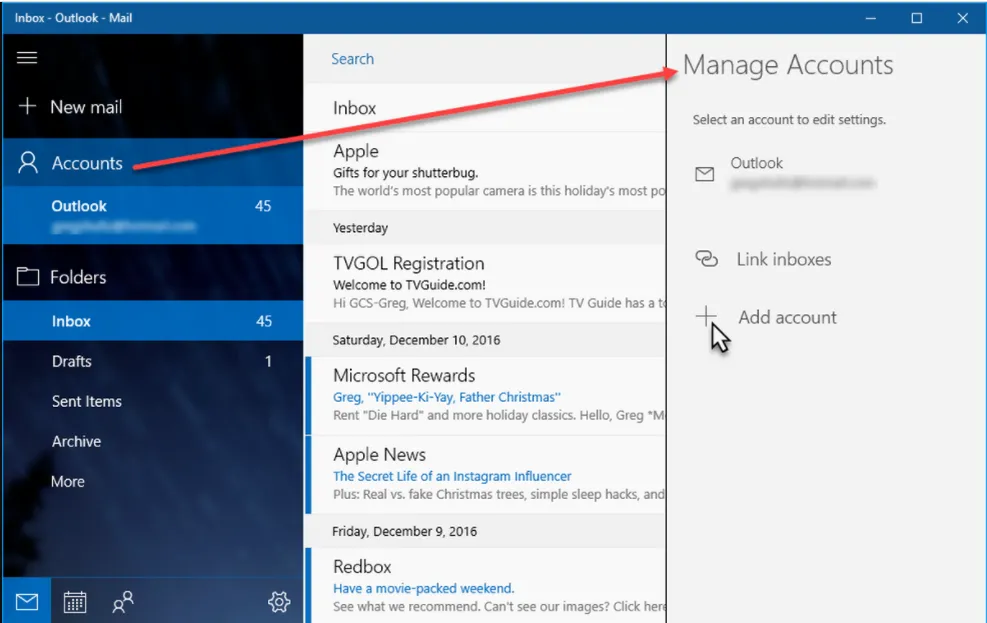987x623 pixels.
Task: Open the hamburger navigation menu
Action: pyautogui.click(x=27, y=58)
